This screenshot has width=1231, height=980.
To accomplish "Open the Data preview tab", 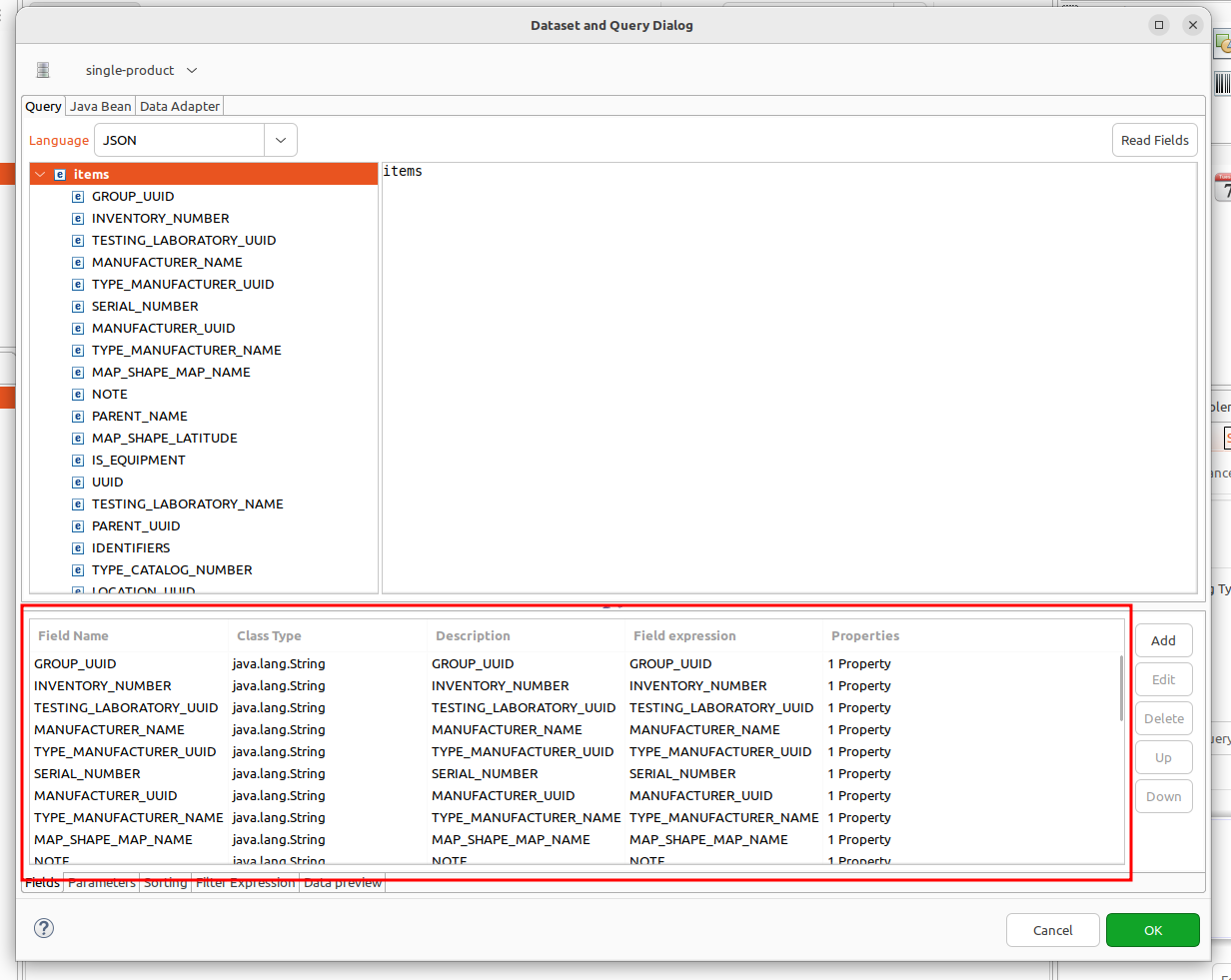I will [x=343, y=883].
